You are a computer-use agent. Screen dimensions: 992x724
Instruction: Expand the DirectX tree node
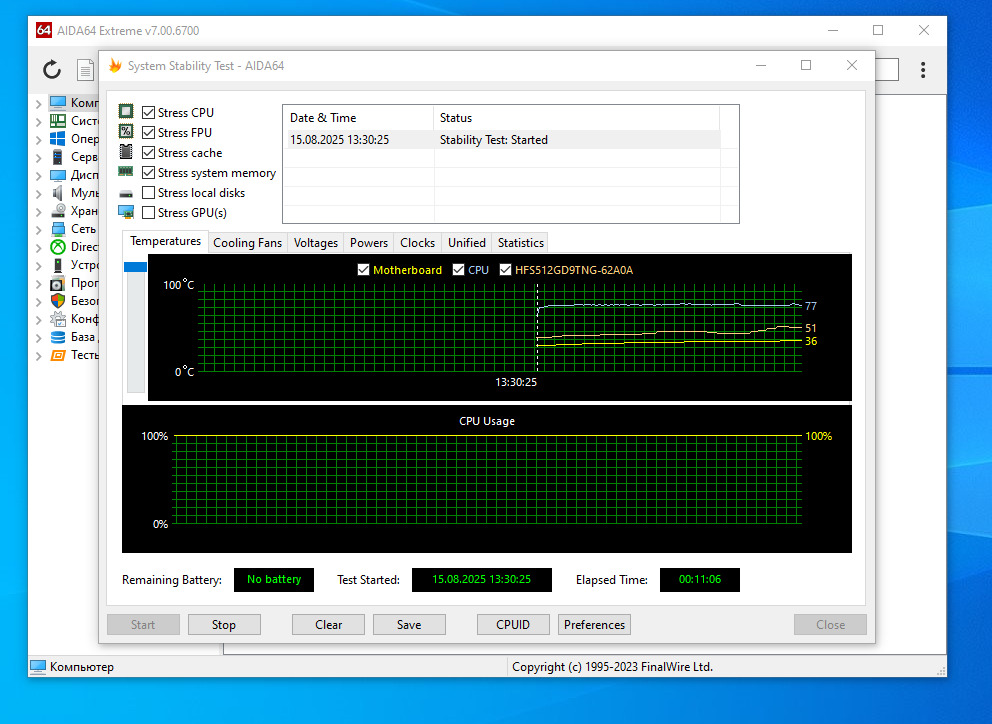click(39, 247)
